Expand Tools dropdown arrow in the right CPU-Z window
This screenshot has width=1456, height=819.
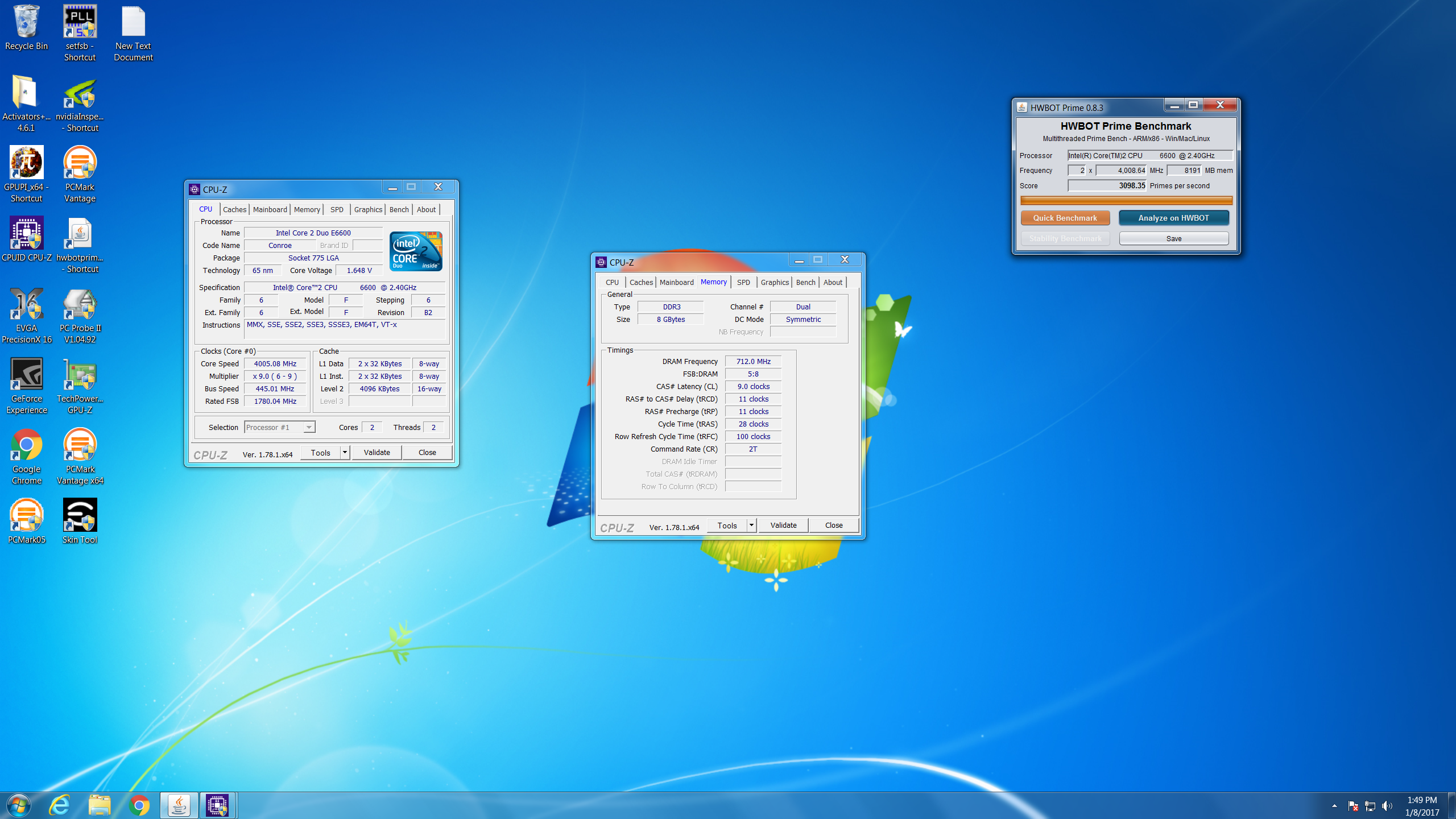pos(751,525)
